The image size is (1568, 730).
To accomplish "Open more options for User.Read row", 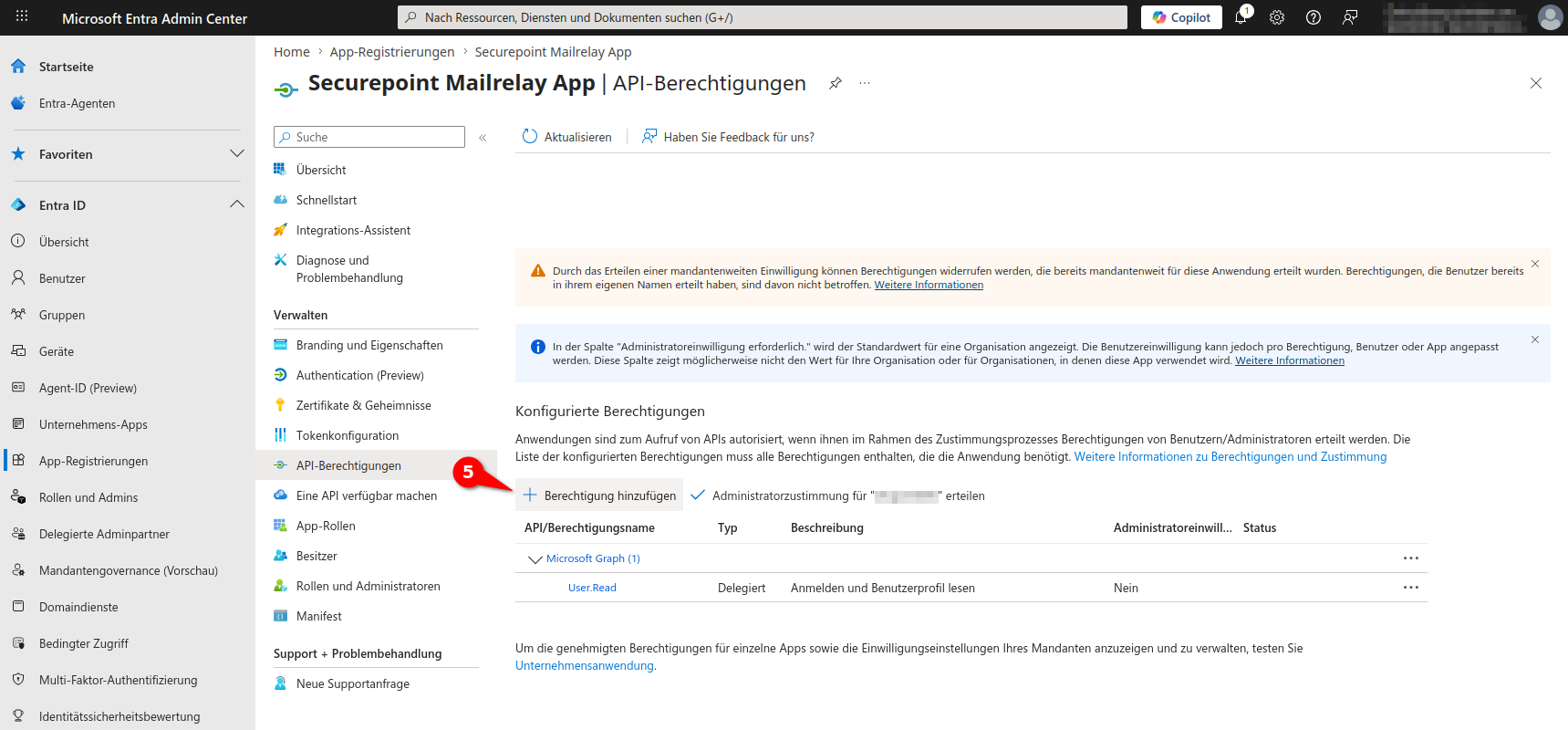I will point(1410,588).
